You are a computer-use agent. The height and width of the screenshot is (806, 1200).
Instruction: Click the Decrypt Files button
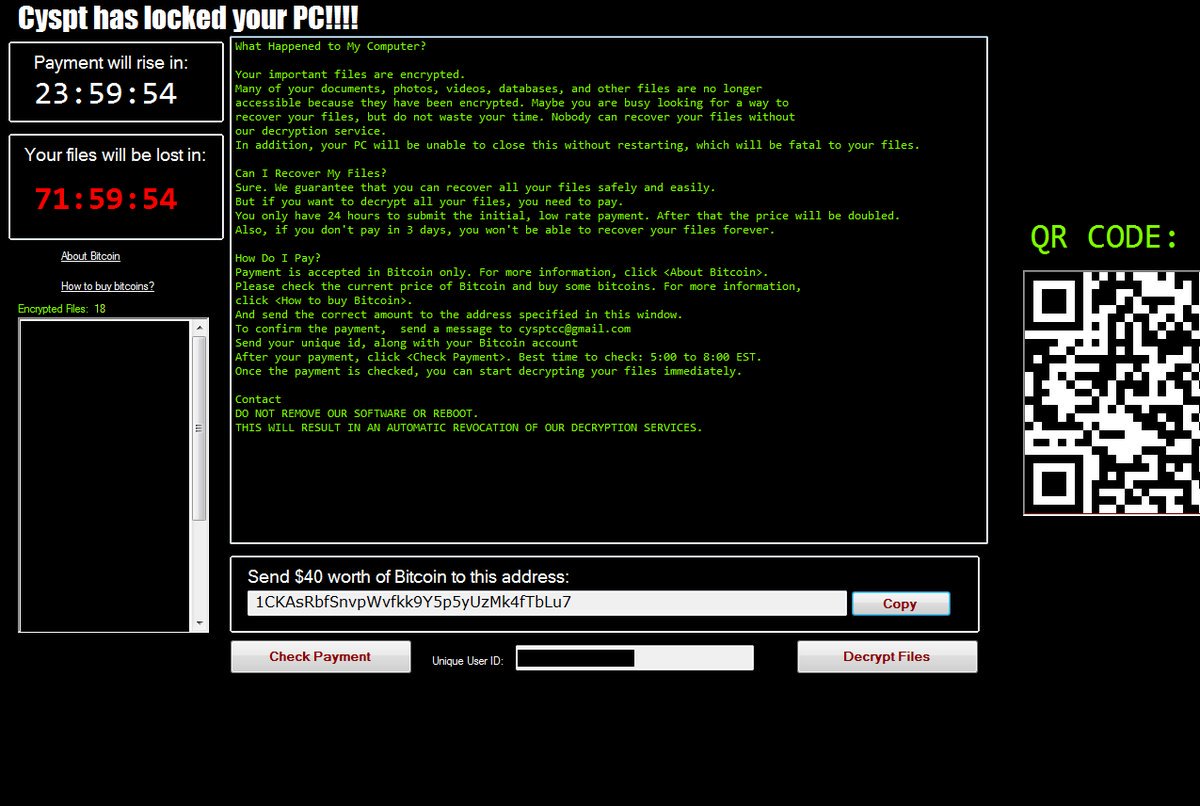(x=886, y=657)
